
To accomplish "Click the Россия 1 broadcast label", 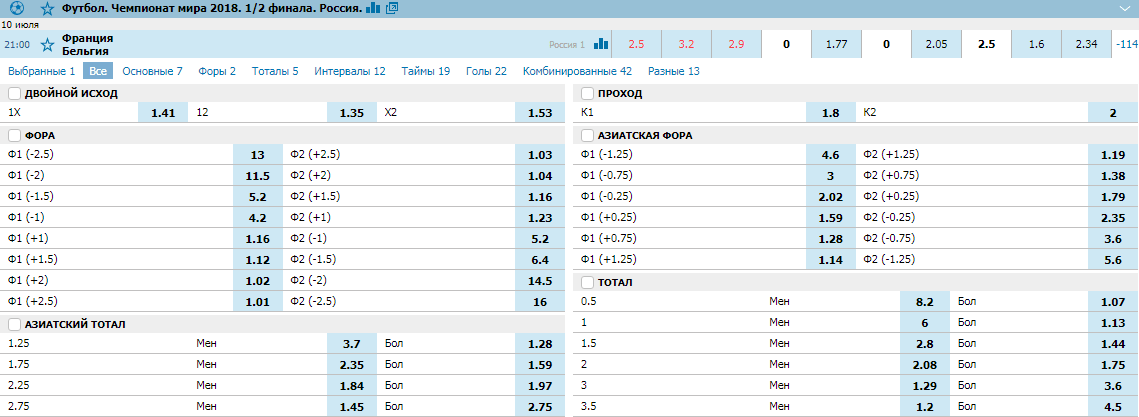I will 567,45.
